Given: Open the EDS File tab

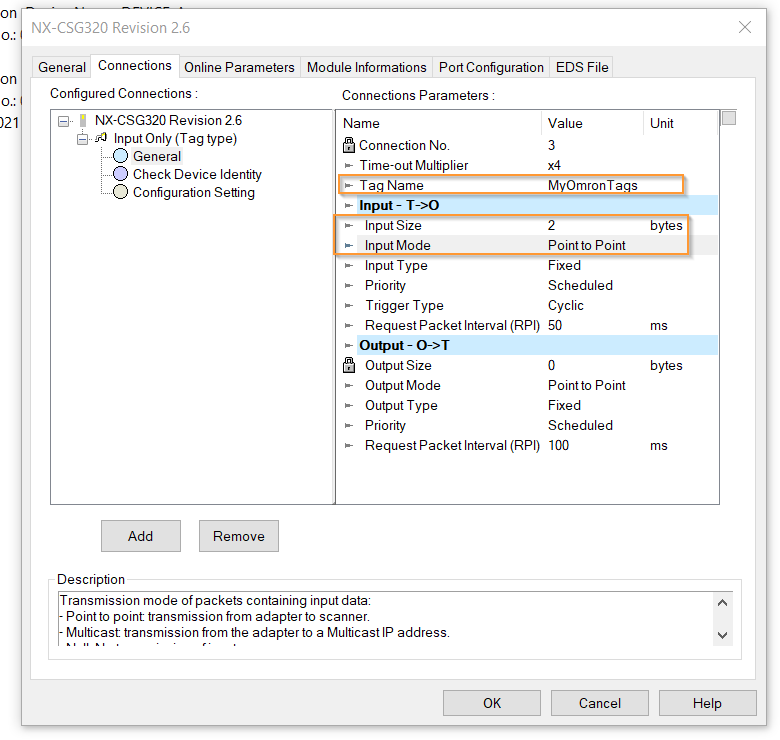Looking at the screenshot, I should (582, 67).
